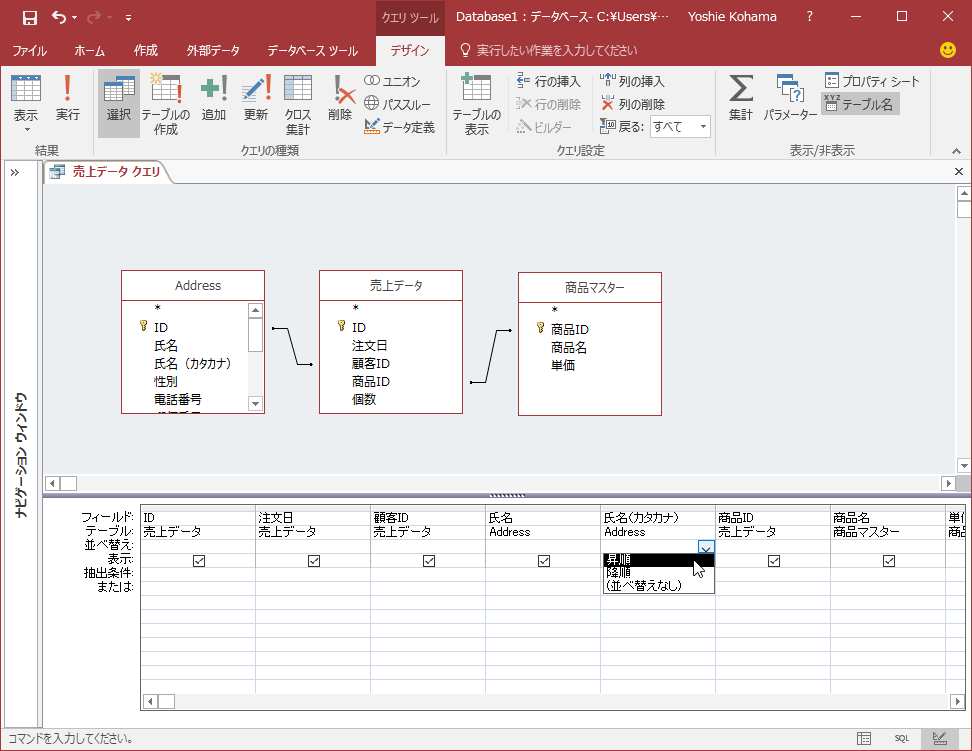Open the 表示 view button
The image size is (972, 751).
26,104
